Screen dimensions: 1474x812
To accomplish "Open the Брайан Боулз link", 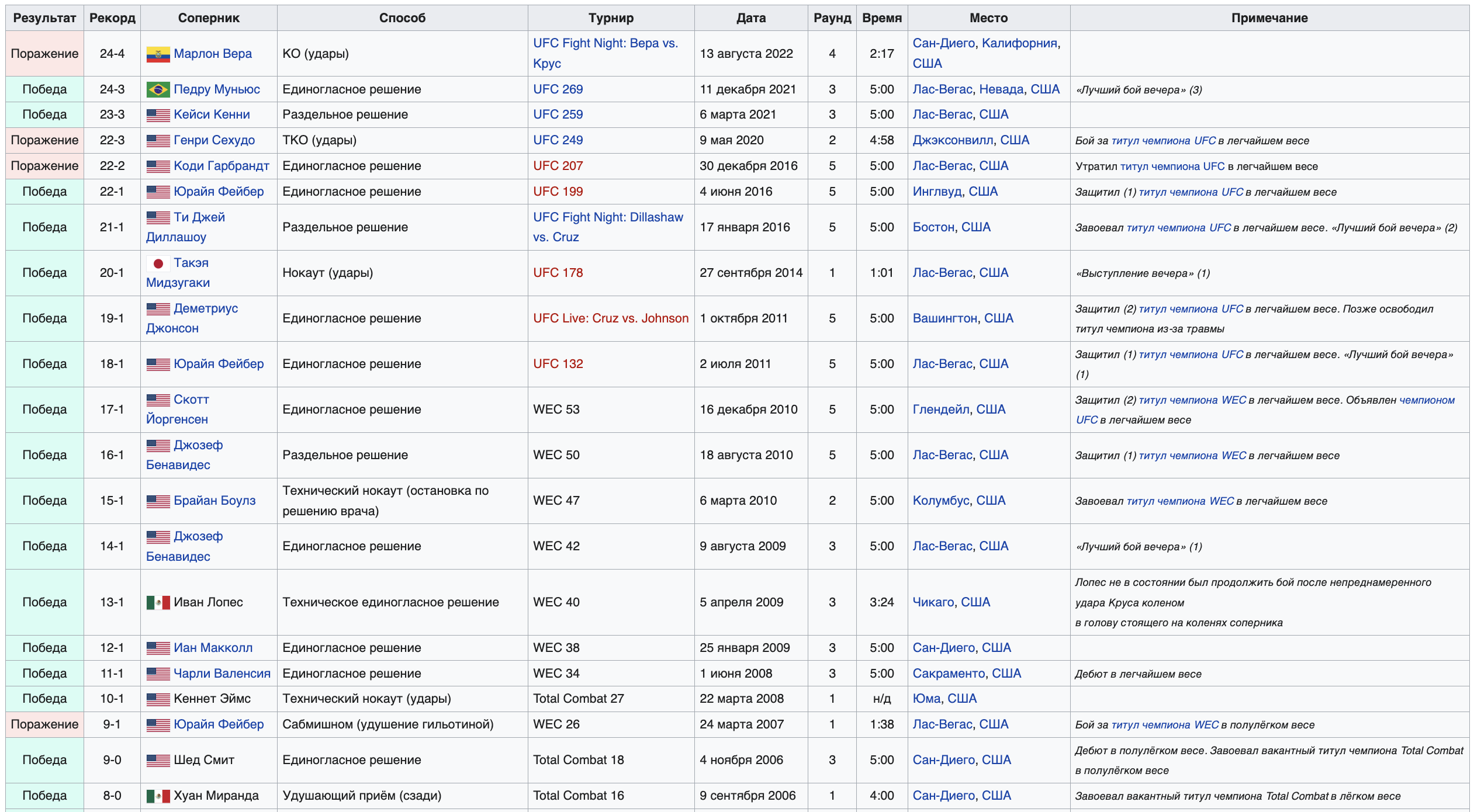I will tap(214, 501).
